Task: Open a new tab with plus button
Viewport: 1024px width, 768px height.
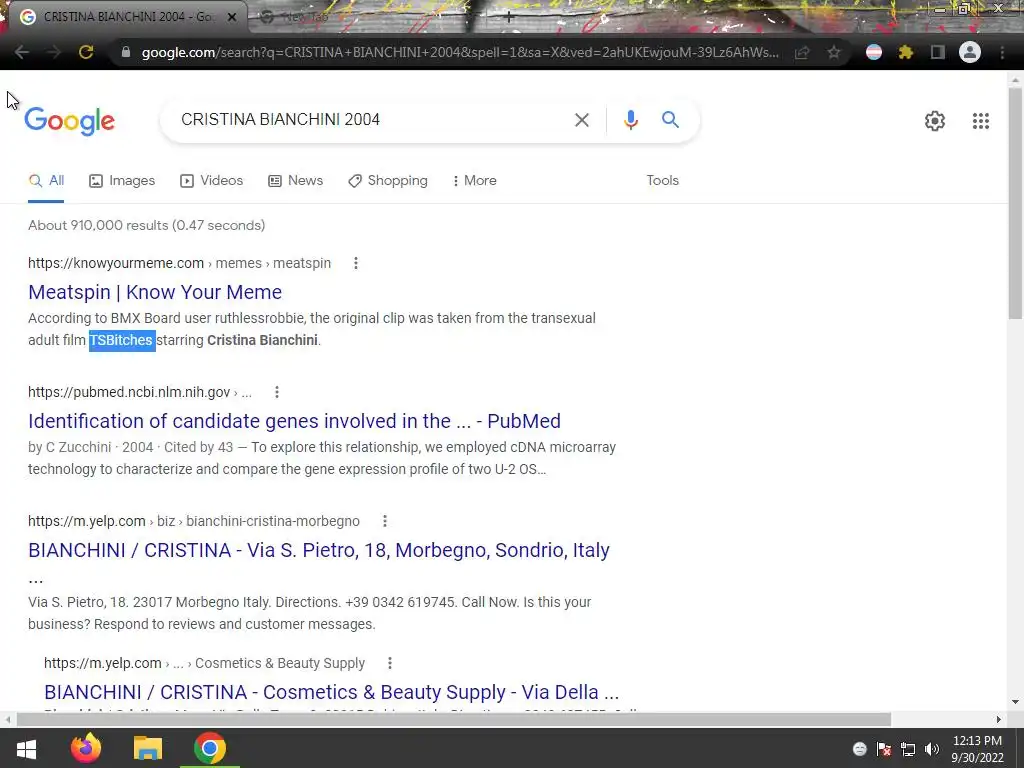Action: click(x=508, y=18)
